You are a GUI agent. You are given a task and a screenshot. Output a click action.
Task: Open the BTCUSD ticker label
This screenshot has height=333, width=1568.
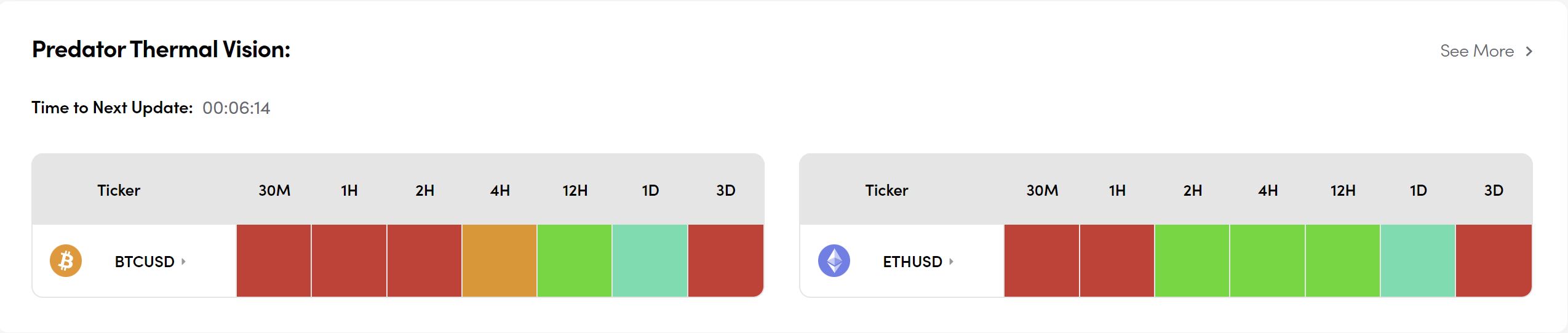pyautogui.click(x=145, y=262)
